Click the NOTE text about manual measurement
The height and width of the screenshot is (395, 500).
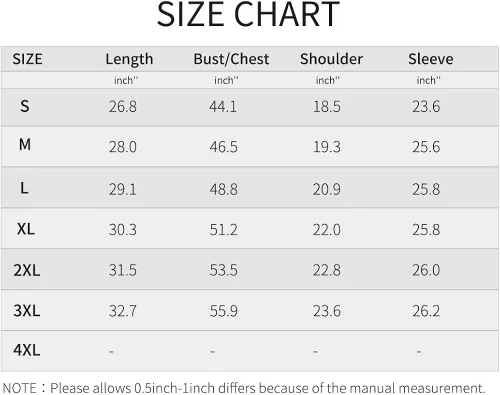point(244,388)
